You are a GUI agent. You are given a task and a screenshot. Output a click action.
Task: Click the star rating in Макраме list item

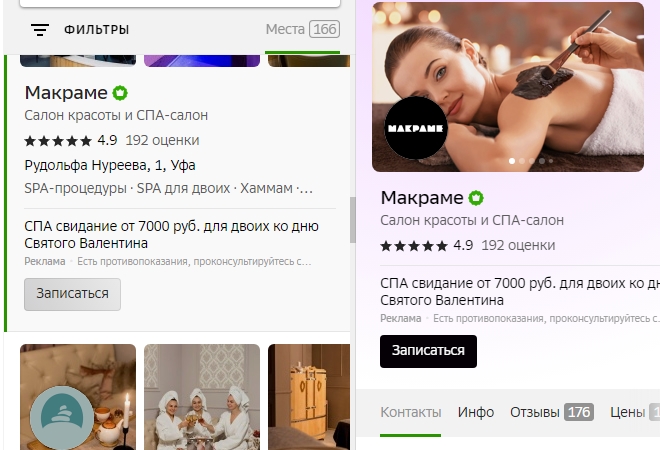[x=58, y=141]
